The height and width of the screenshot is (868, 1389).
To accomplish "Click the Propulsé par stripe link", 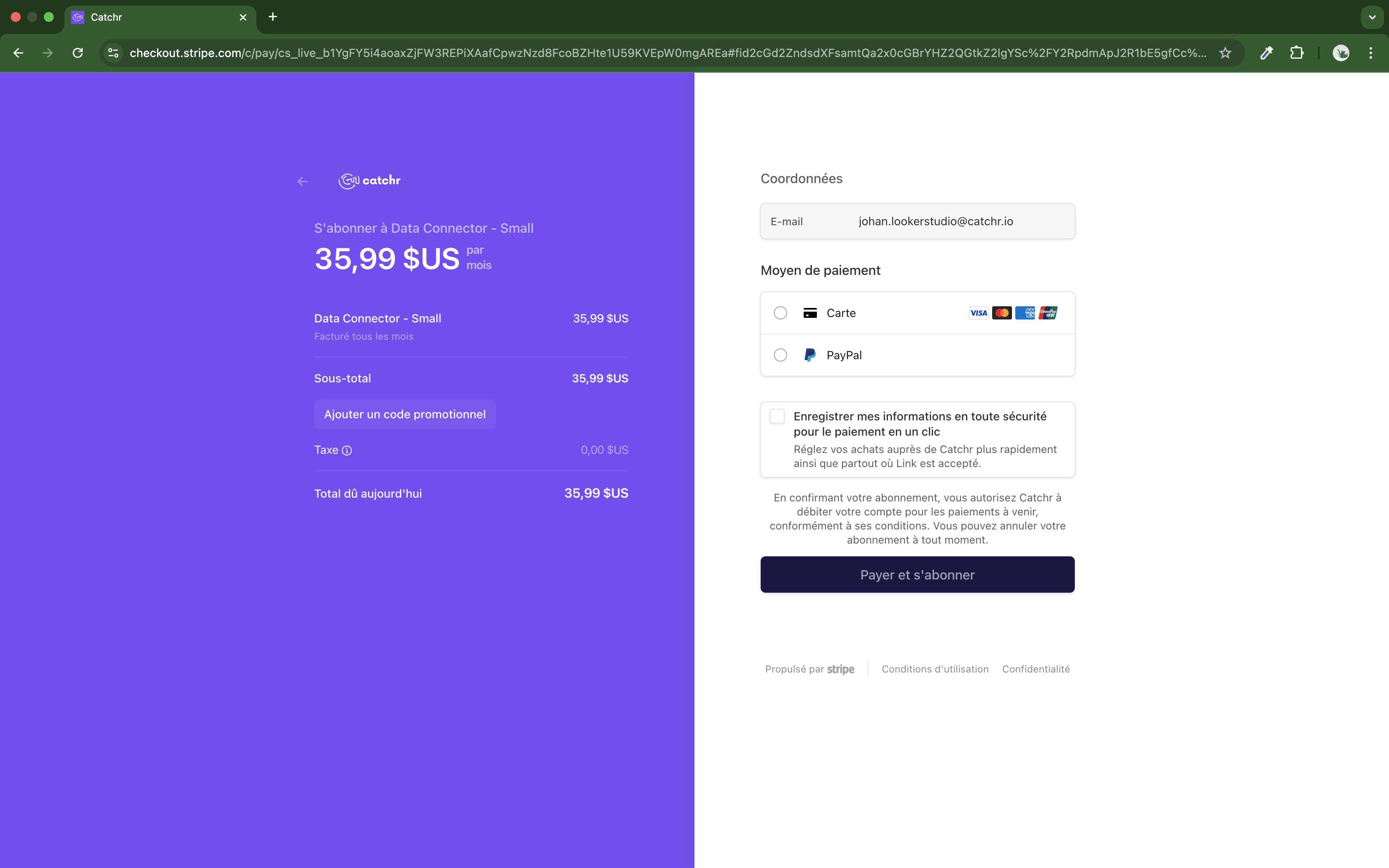I will click(x=809, y=669).
